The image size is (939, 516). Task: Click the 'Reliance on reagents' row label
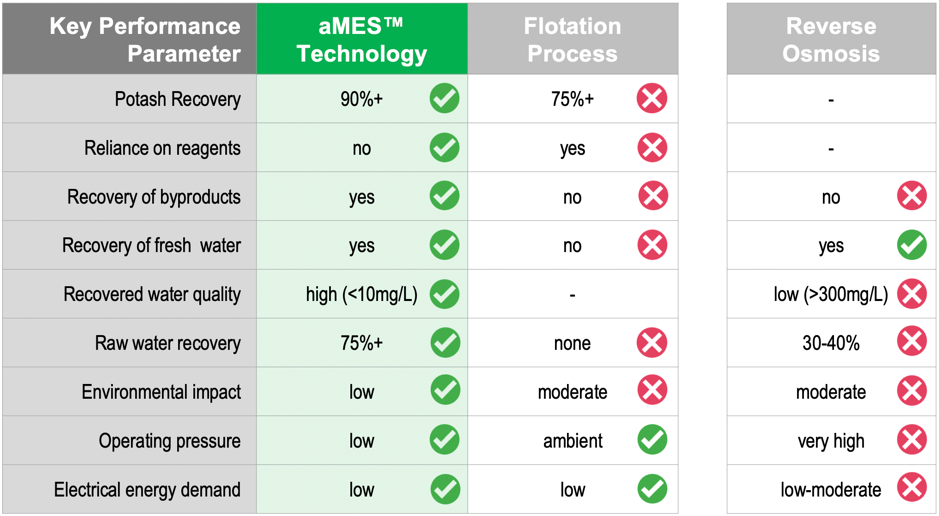[162, 148]
